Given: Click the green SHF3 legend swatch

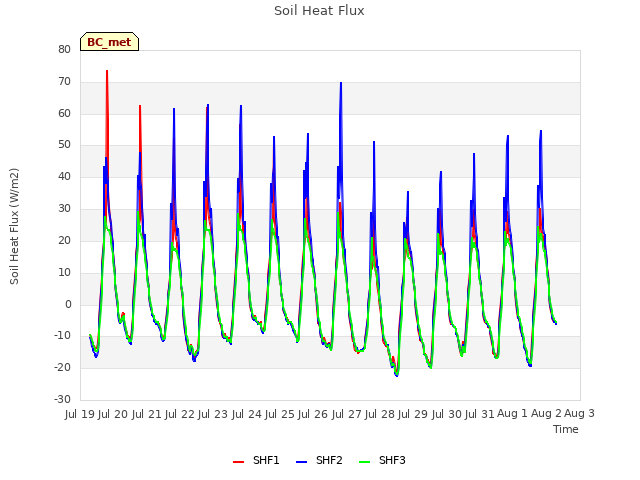Looking at the screenshot, I should pyautogui.click(x=364, y=462).
